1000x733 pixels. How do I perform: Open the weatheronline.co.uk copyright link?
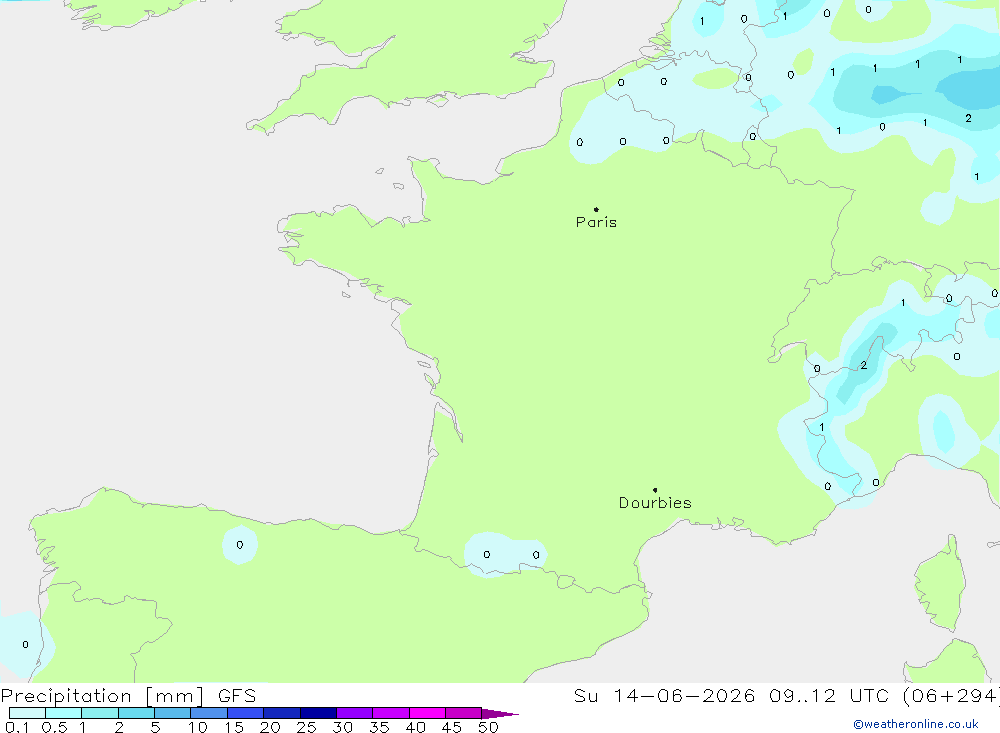[x=916, y=724]
